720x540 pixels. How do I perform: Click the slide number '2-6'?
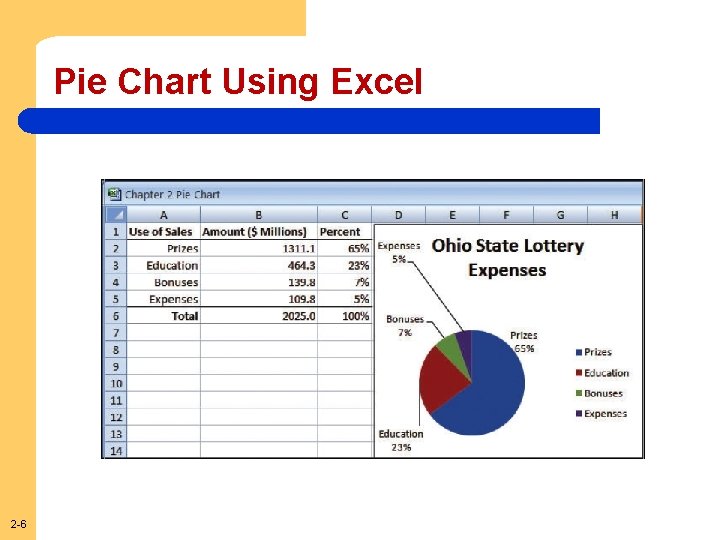tap(18, 524)
